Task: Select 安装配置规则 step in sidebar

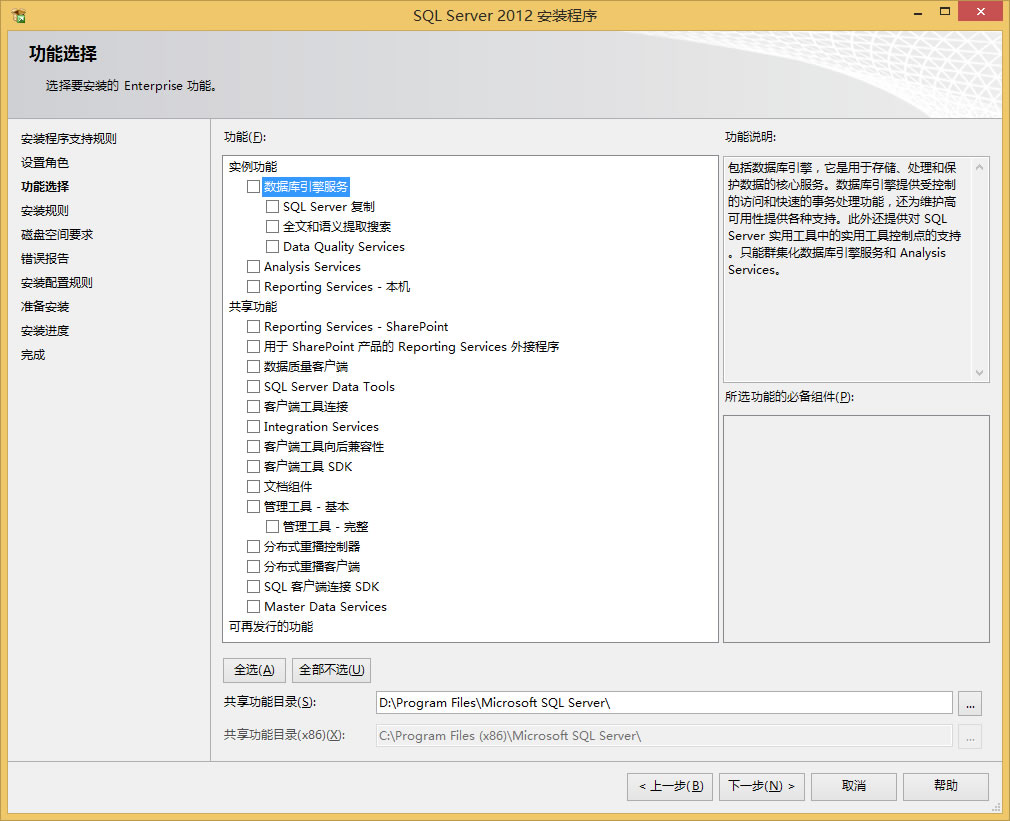Action: click(x=57, y=283)
